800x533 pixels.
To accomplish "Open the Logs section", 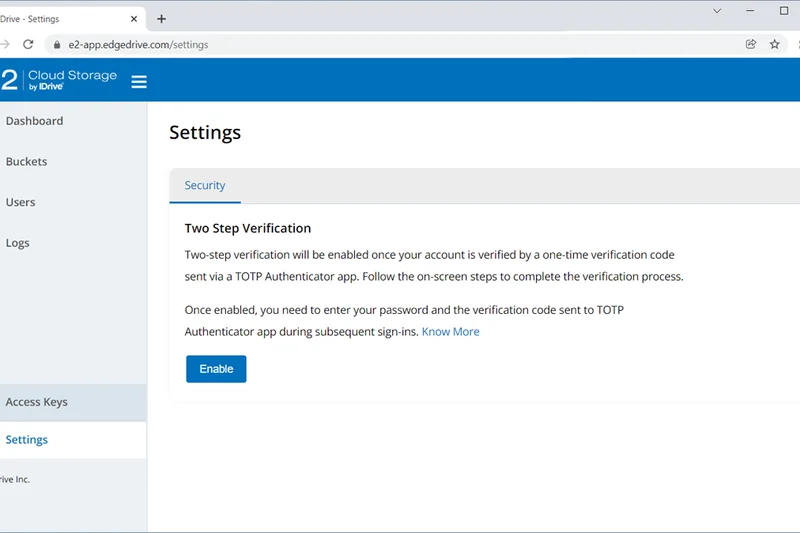I will (17, 243).
